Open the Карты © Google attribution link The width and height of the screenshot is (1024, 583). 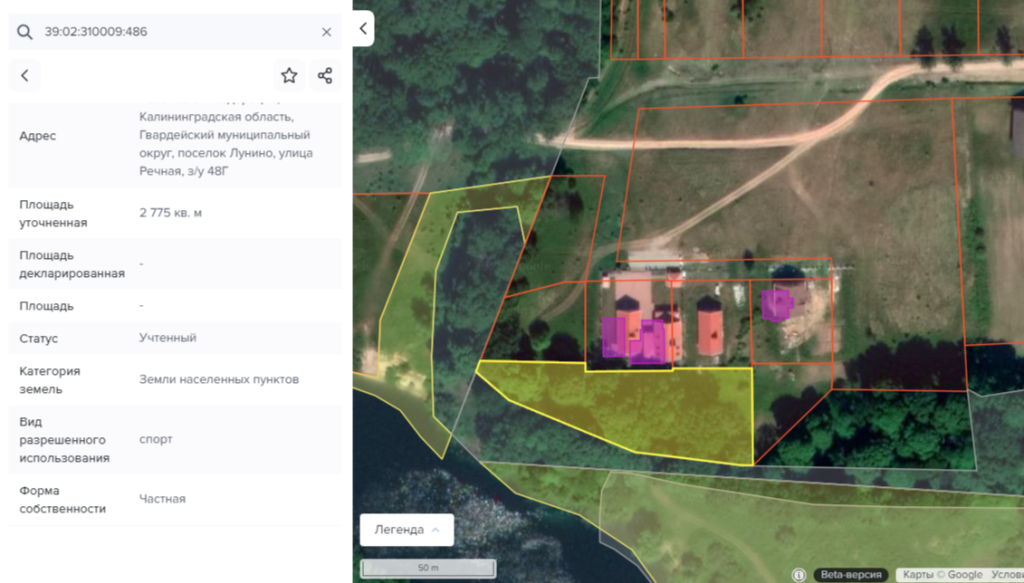[x=942, y=575]
